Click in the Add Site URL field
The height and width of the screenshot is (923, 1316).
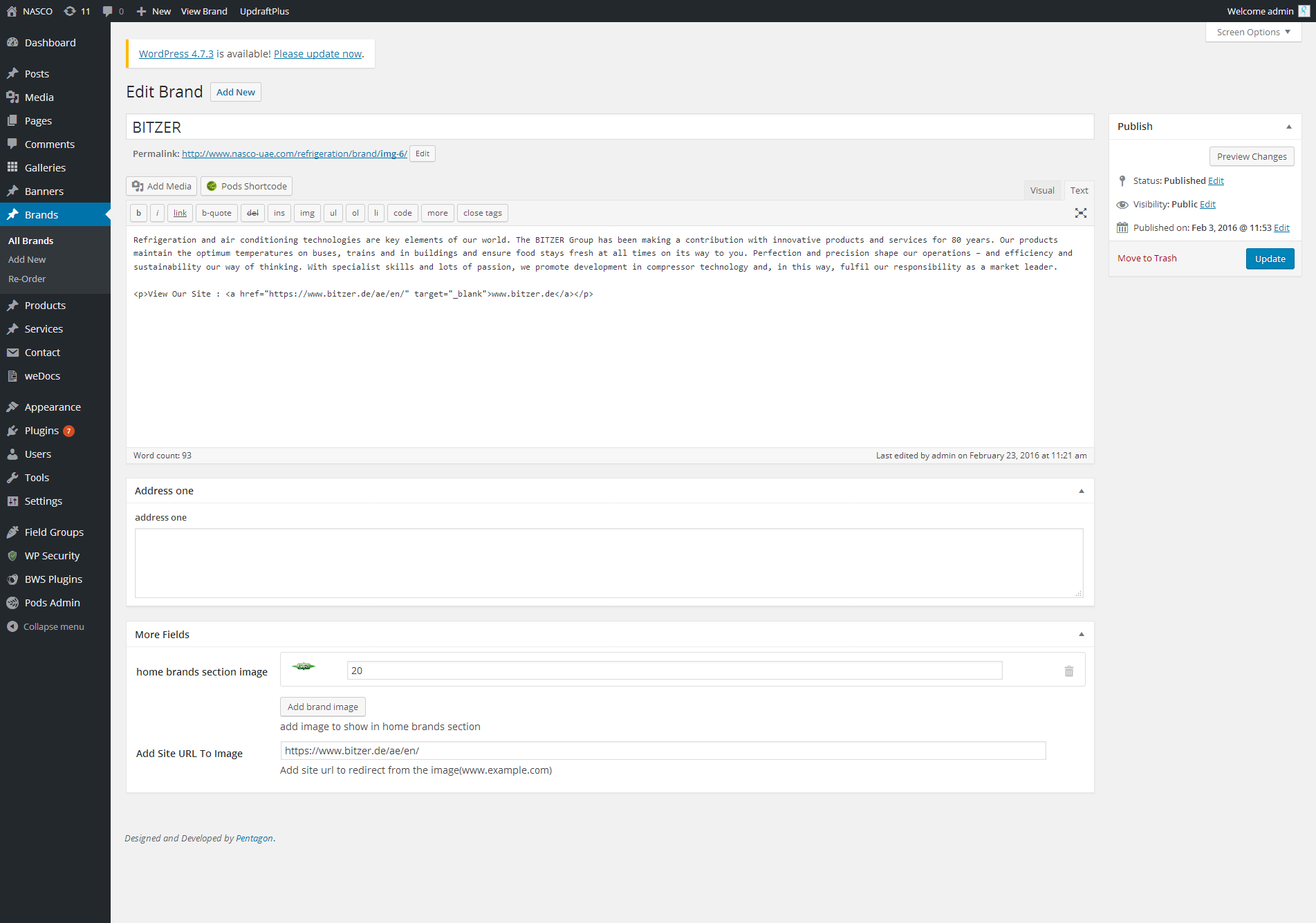click(662, 750)
